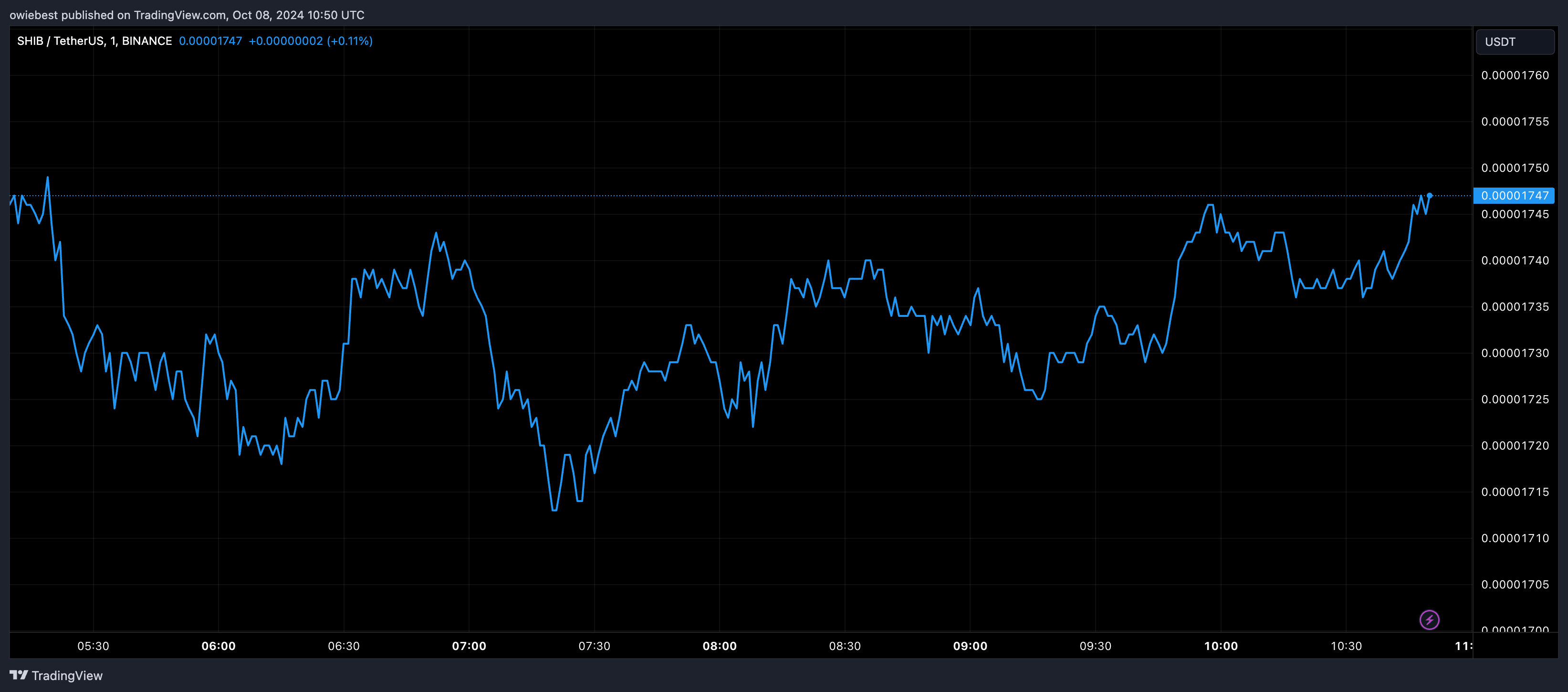This screenshot has width=1568, height=692.
Task: Click the 05:30 time axis label
Action: click(93, 646)
